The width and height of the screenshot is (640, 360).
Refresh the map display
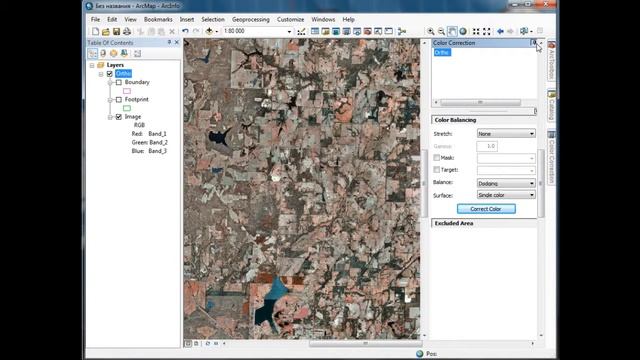tap(208, 344)
